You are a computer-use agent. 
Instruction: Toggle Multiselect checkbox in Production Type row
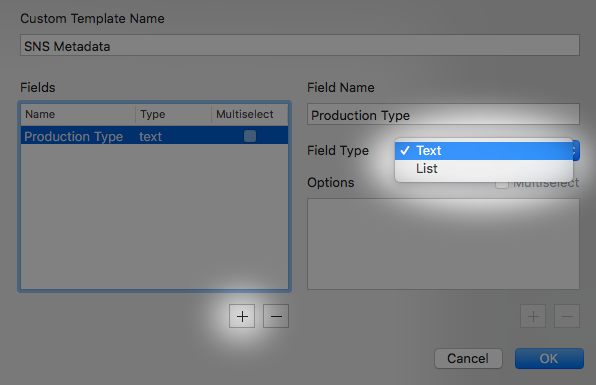pyautogui.click(x=250, y=136)
